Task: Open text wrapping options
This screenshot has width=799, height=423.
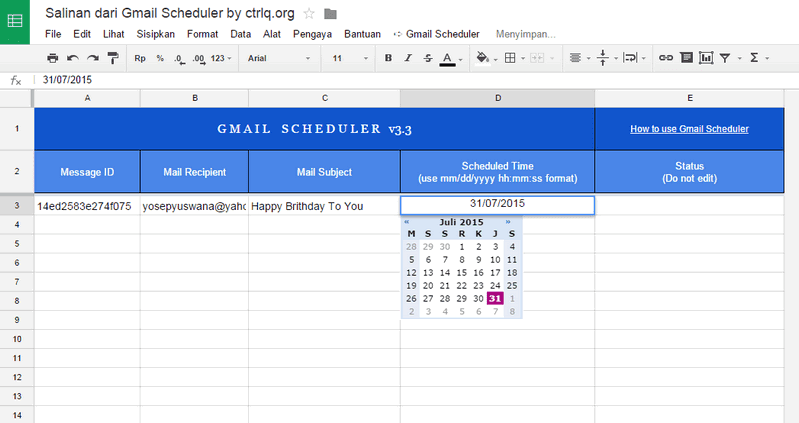Action: point(630,58)
